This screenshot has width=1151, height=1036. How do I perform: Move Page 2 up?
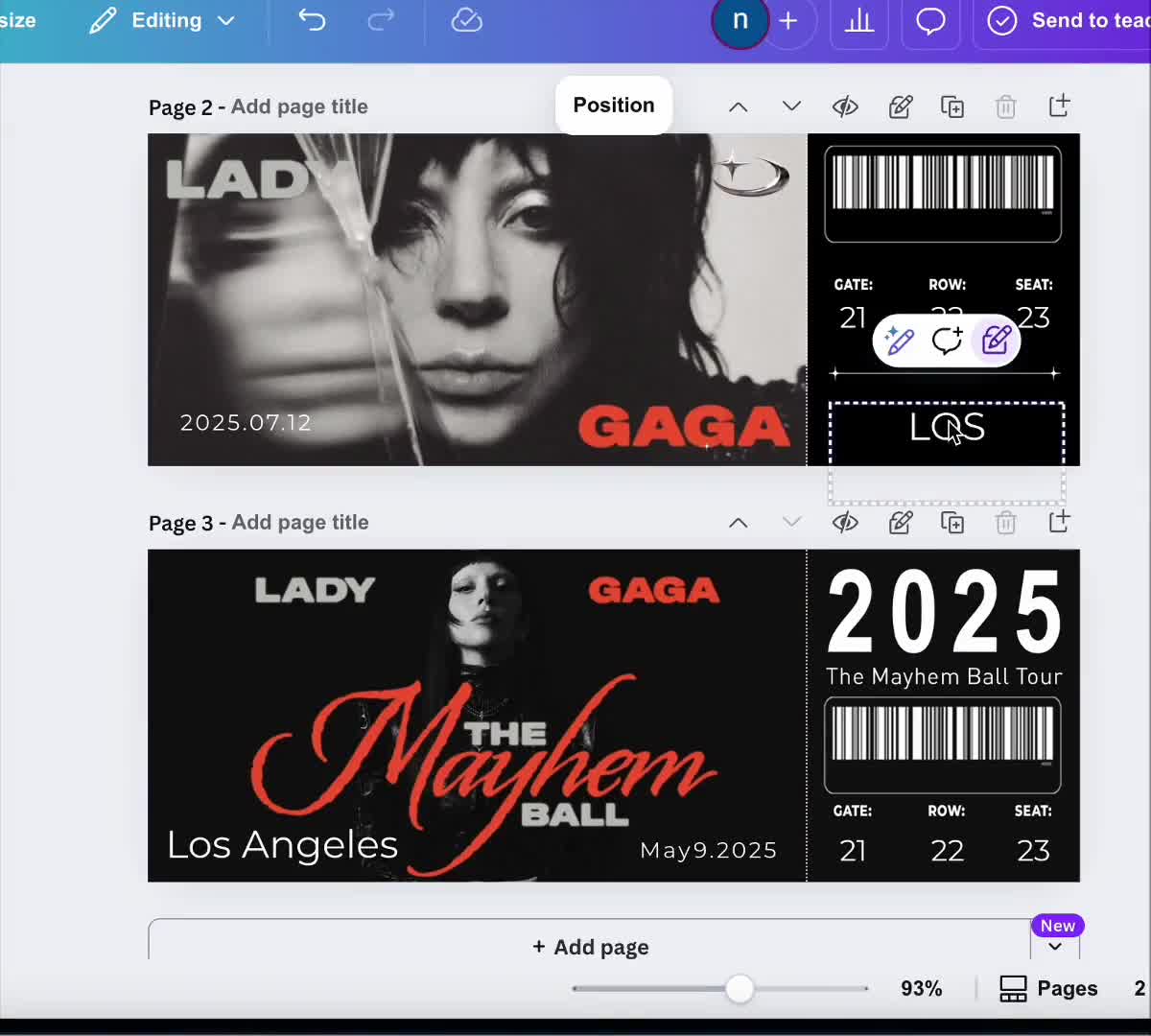[738, 106]
